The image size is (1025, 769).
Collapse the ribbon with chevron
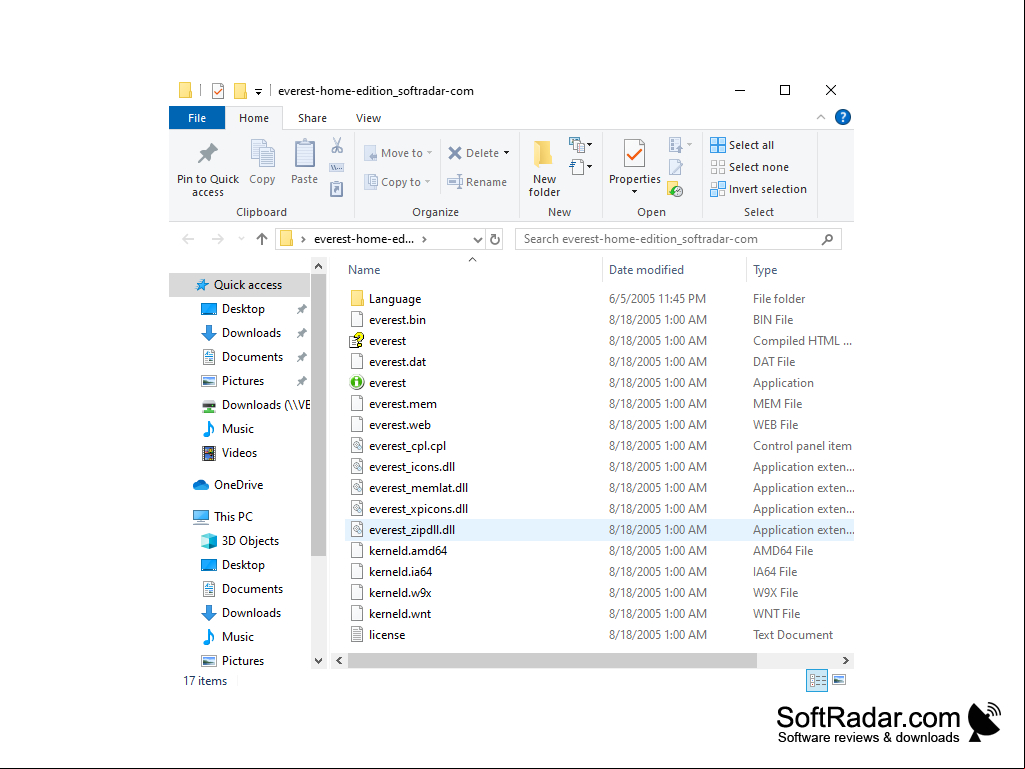tap(820, 118)
